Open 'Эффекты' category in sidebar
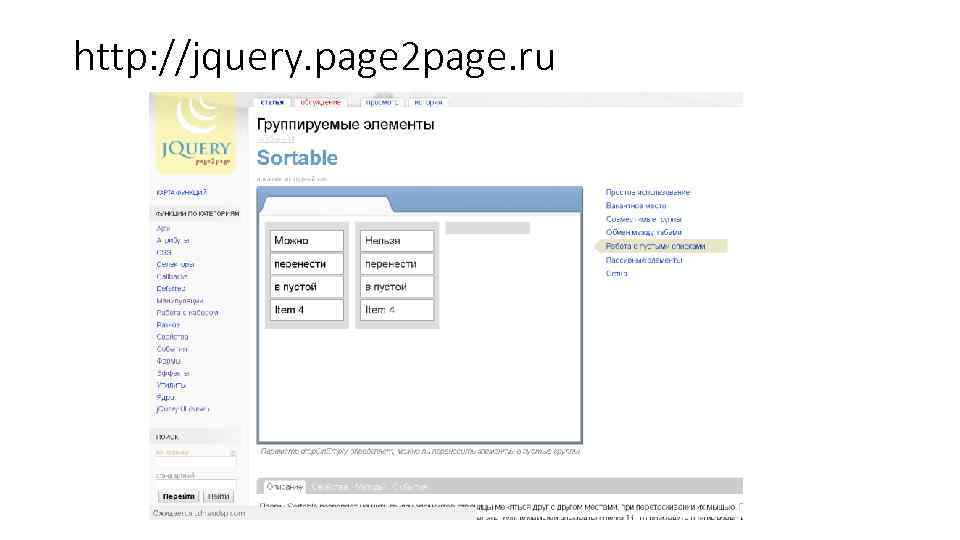Screen dimensions: 960x540 pyautogui.click(x=173, y=373)
